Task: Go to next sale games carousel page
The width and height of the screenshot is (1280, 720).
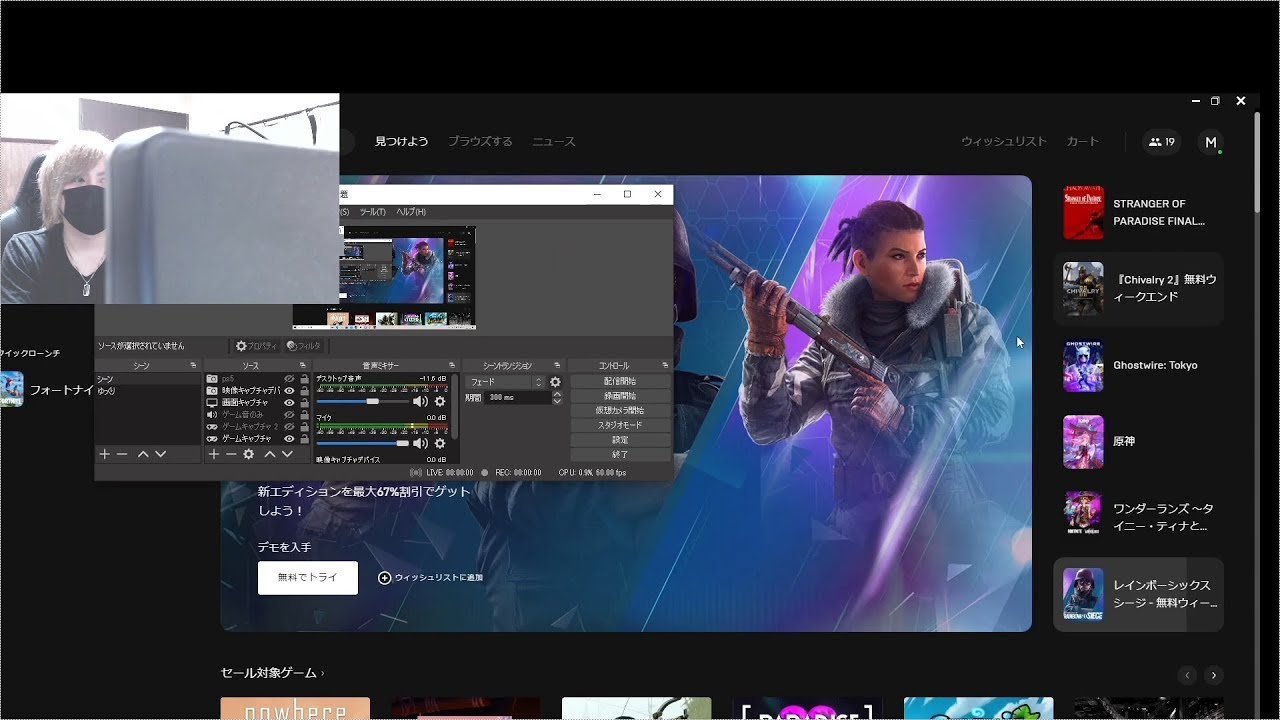Action: click(1214, 675)
